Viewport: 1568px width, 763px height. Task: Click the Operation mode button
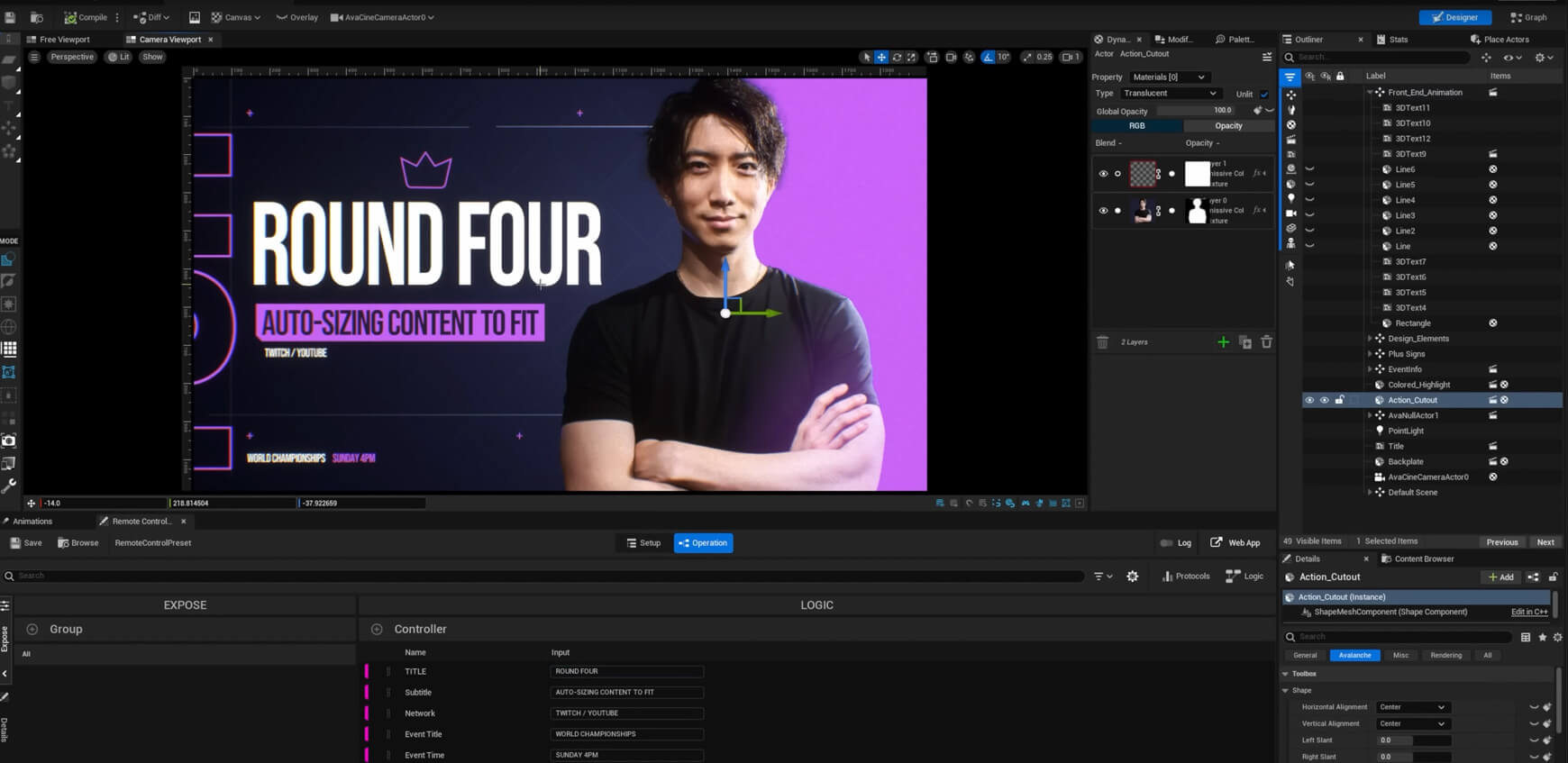[703, 543]
